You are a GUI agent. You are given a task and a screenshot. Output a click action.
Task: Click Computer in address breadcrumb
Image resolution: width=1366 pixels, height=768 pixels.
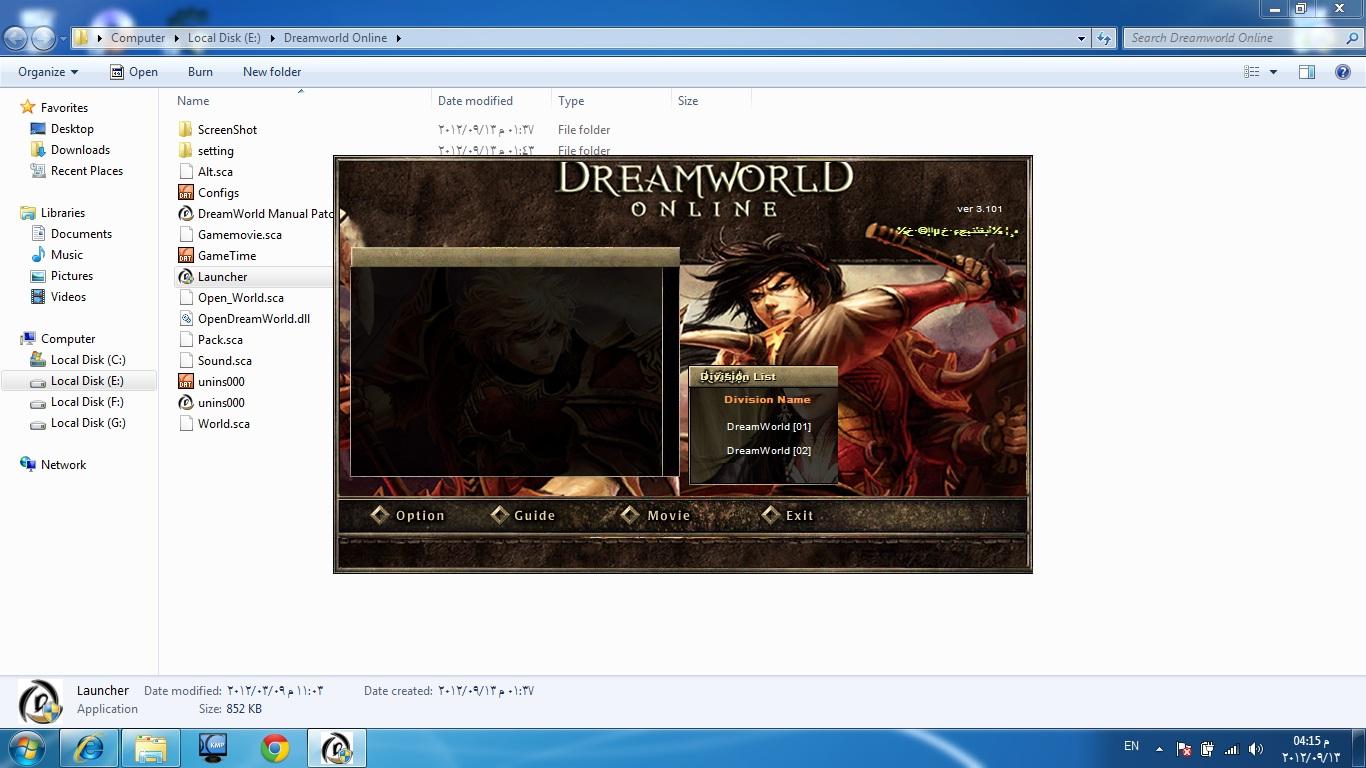point(138,38)
